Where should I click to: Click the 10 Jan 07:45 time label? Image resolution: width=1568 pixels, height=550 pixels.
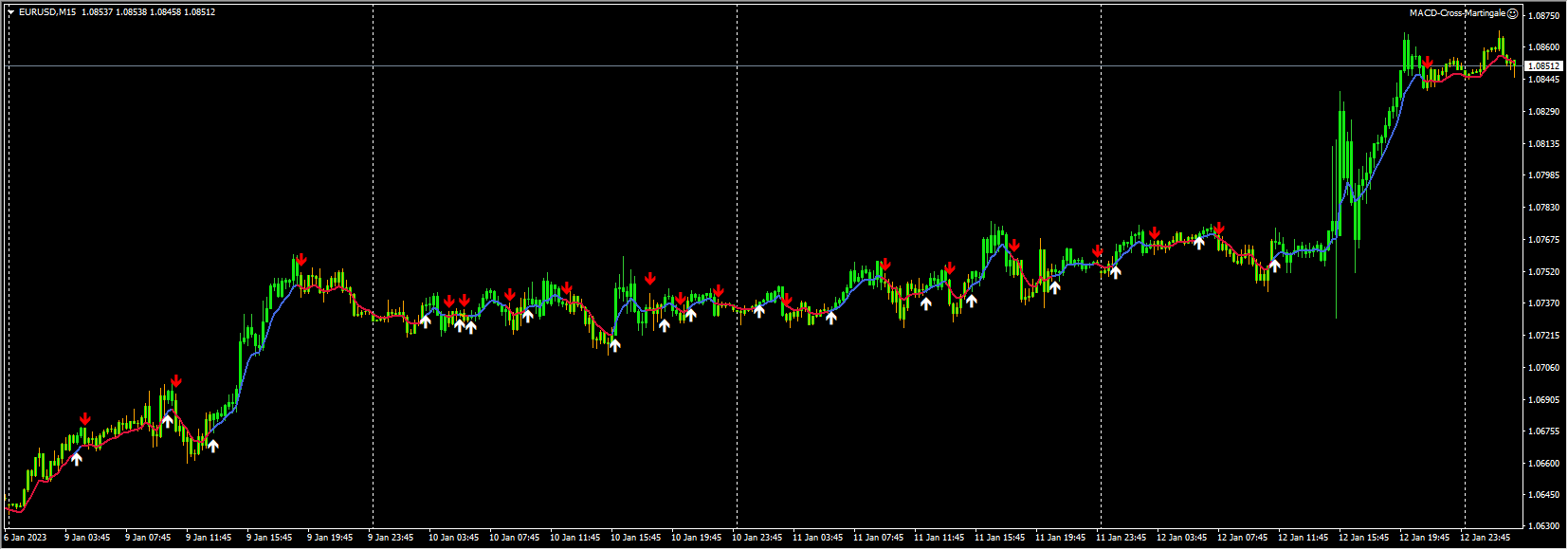pos(514,538)
